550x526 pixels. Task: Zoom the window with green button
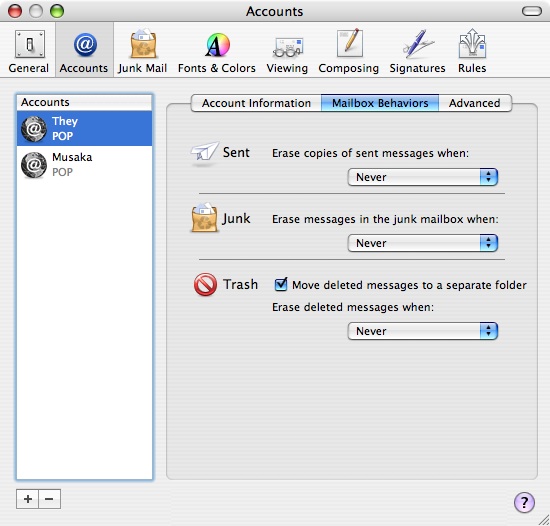point(57,11)
